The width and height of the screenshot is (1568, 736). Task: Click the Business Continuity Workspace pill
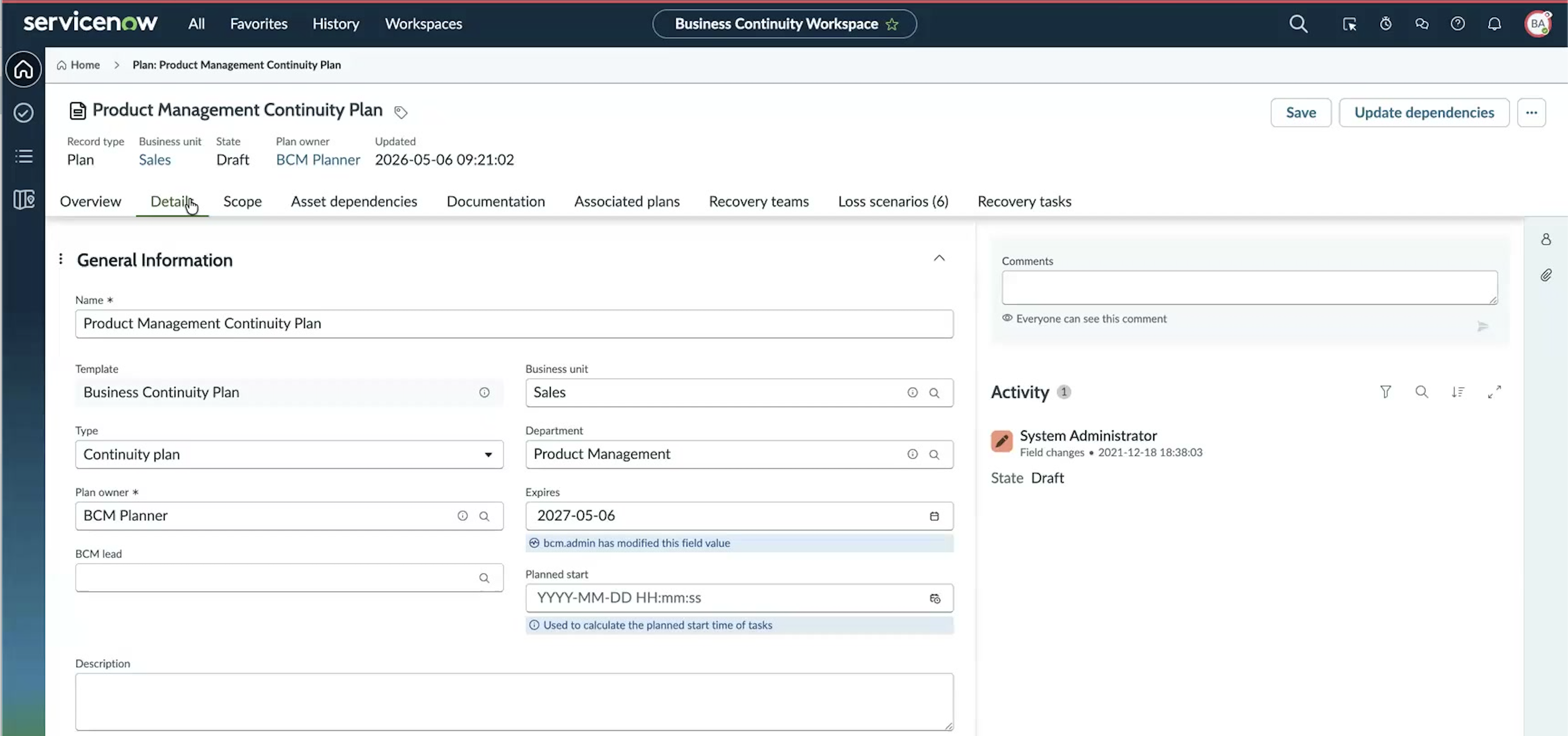pos(784,24)
